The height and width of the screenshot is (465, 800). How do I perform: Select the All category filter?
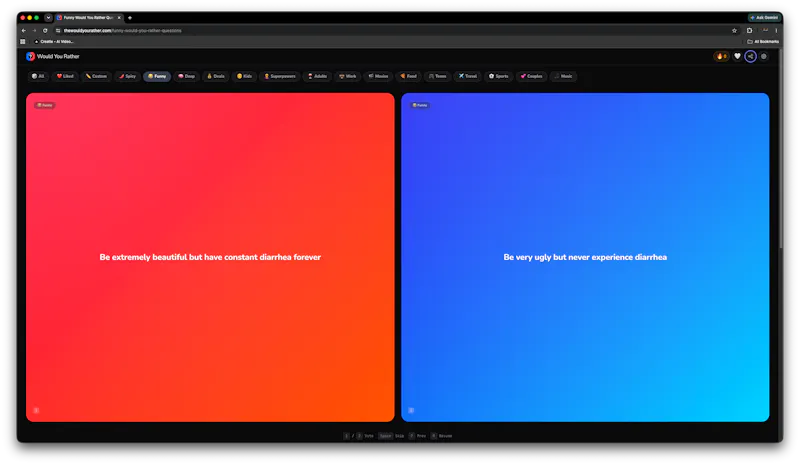(38, 76)
